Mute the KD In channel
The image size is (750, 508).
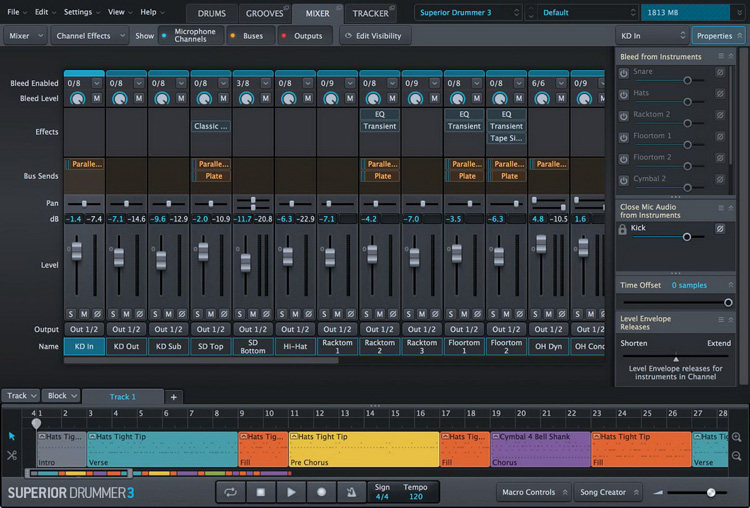pyautogui.click(x=85, y=313)
